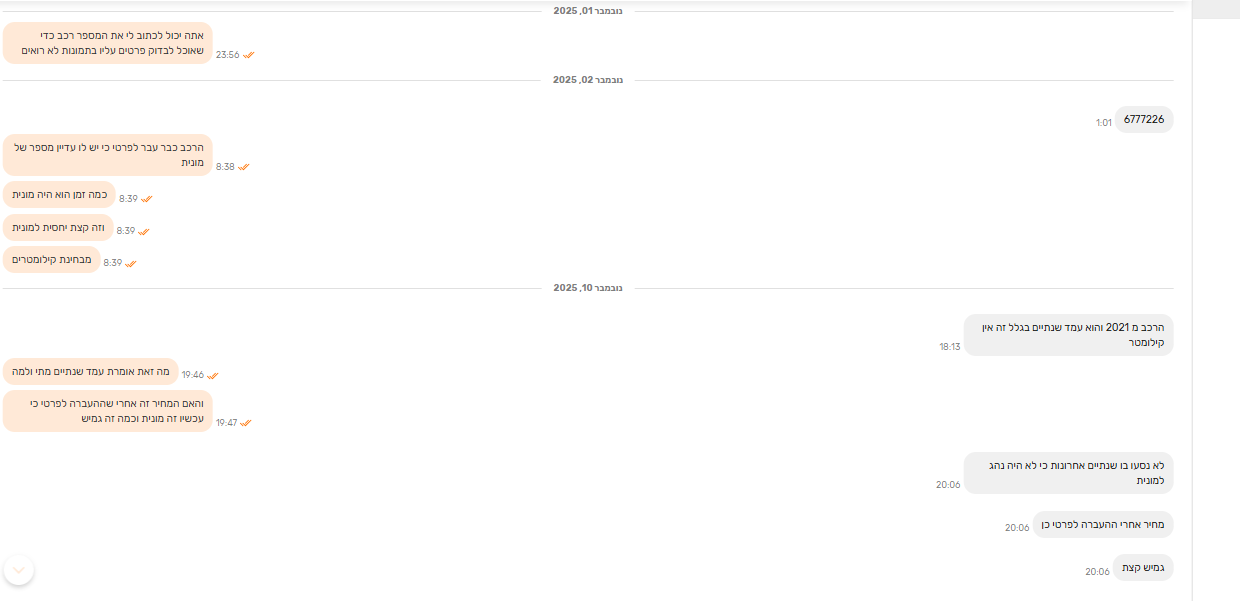Click the received message timestamped 18:13
Image resolution: width=1240 pixels, height=601 pixels.
[1068, 334]
